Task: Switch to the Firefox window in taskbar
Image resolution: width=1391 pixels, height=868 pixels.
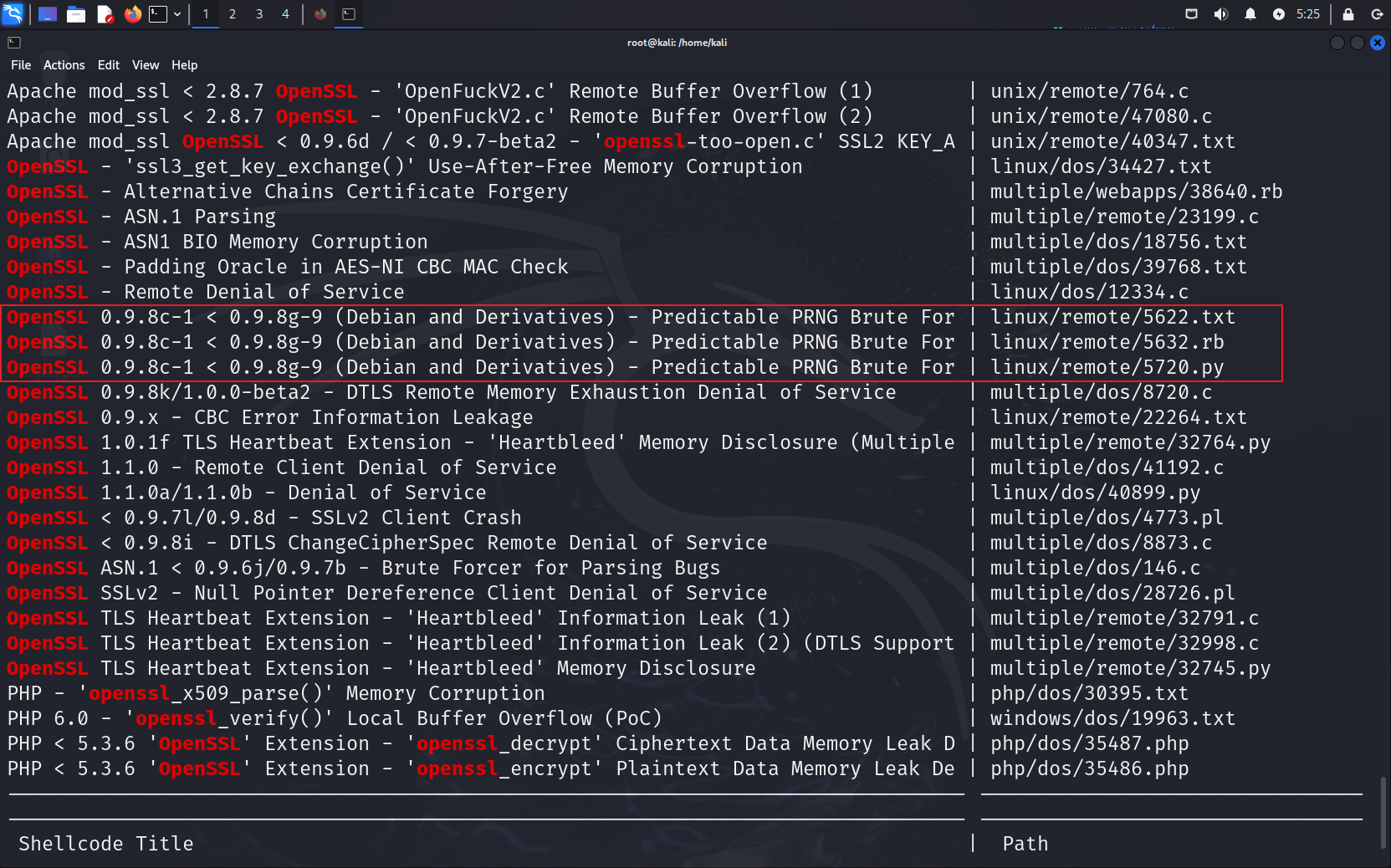Action: (320, 14)
